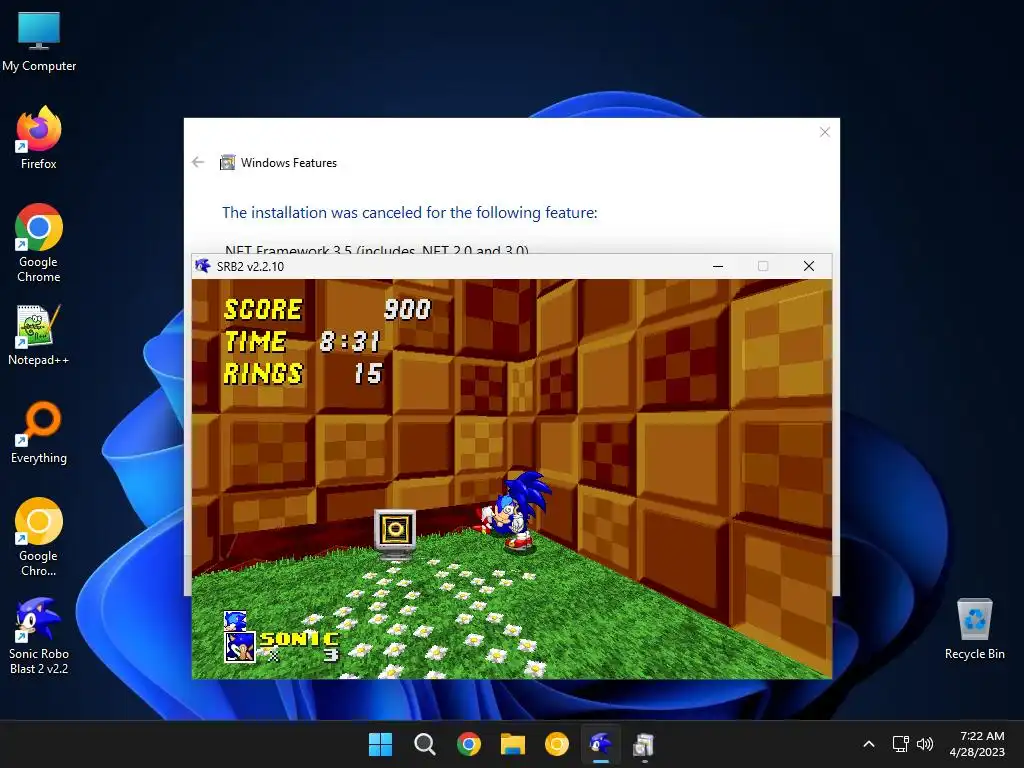The width and height of the screenshot is (1024, 768).
Task: Select the Everything search desktop shortcut
Action: (x=39, y=432)
